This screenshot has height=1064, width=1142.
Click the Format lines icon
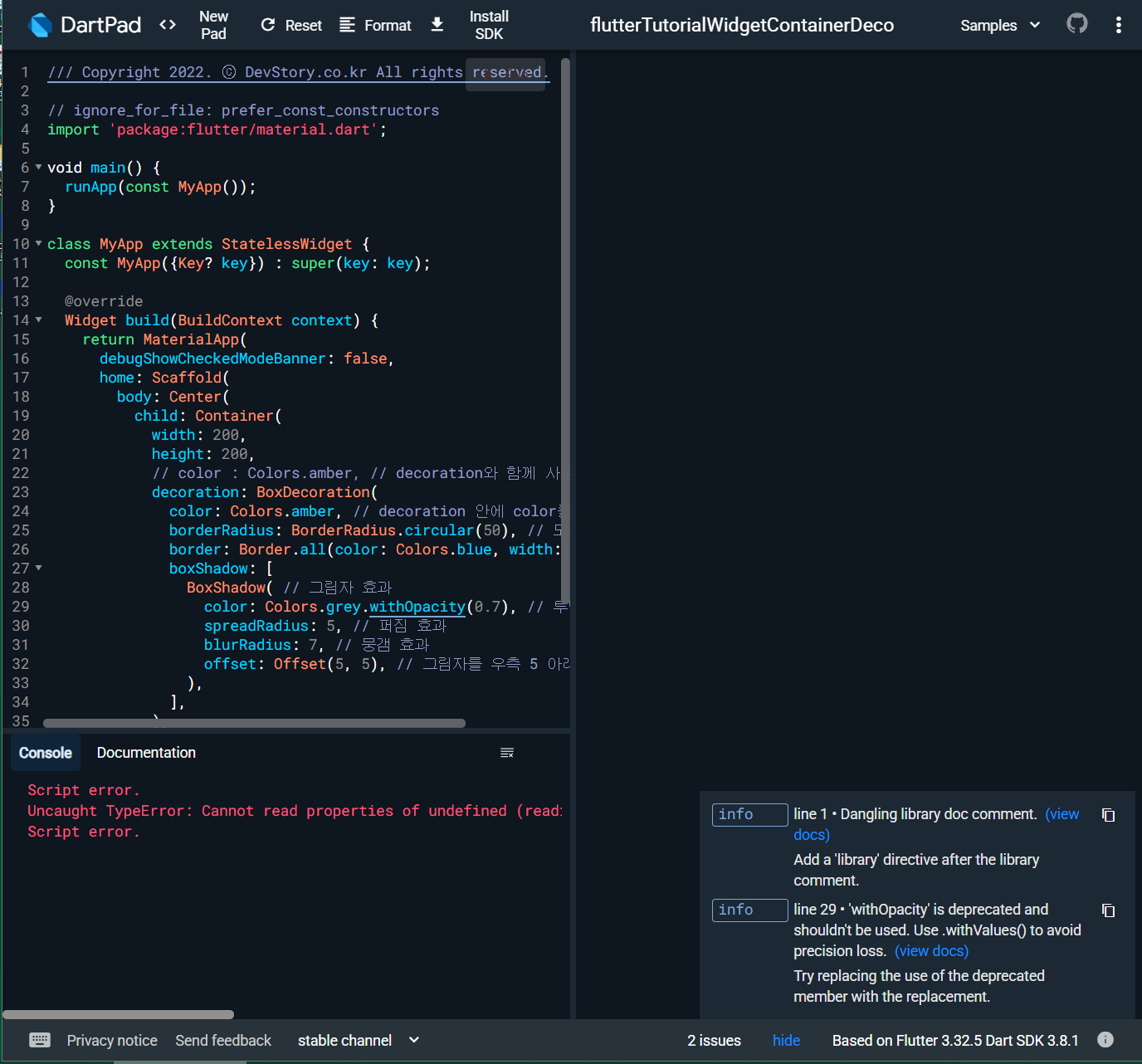(348, 25)
